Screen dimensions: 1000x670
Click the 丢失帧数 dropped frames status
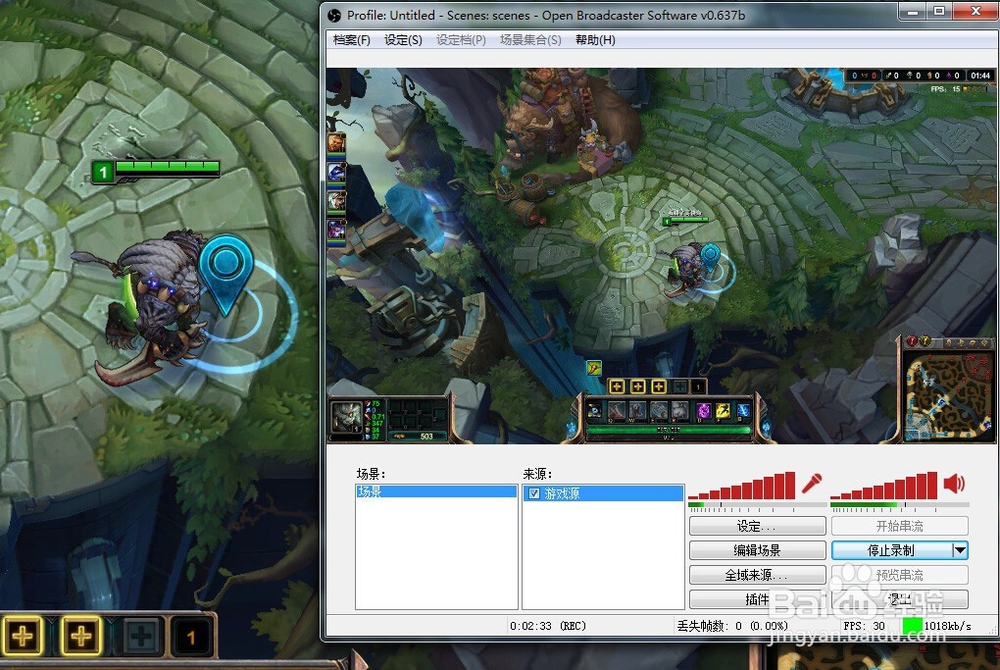[x=732, y=626]
